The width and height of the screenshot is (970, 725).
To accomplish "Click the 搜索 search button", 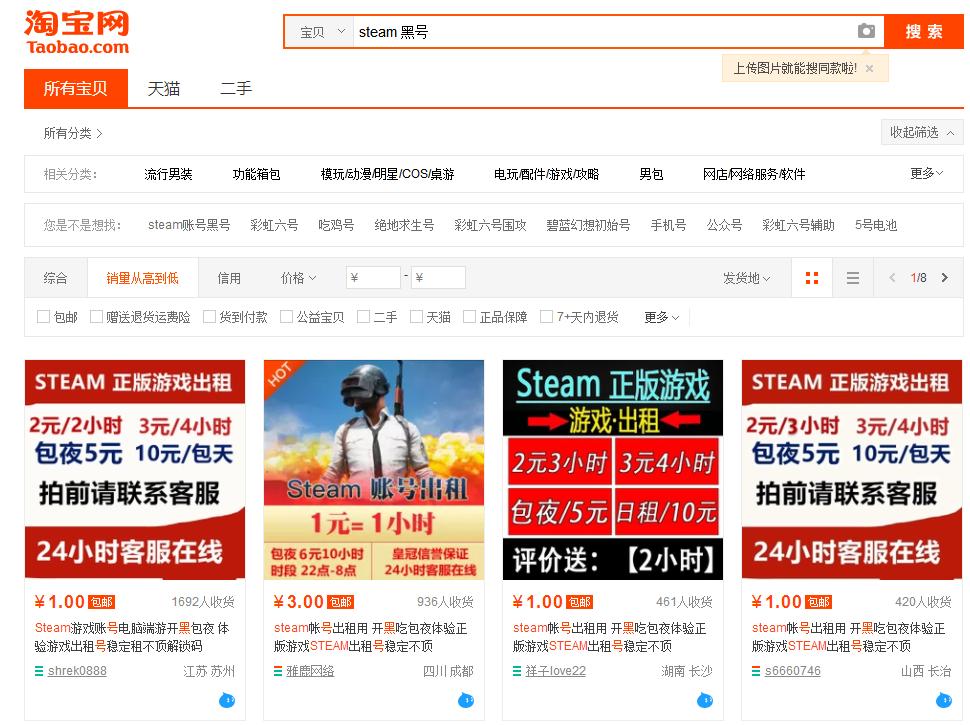I will (x=922, y=31).
